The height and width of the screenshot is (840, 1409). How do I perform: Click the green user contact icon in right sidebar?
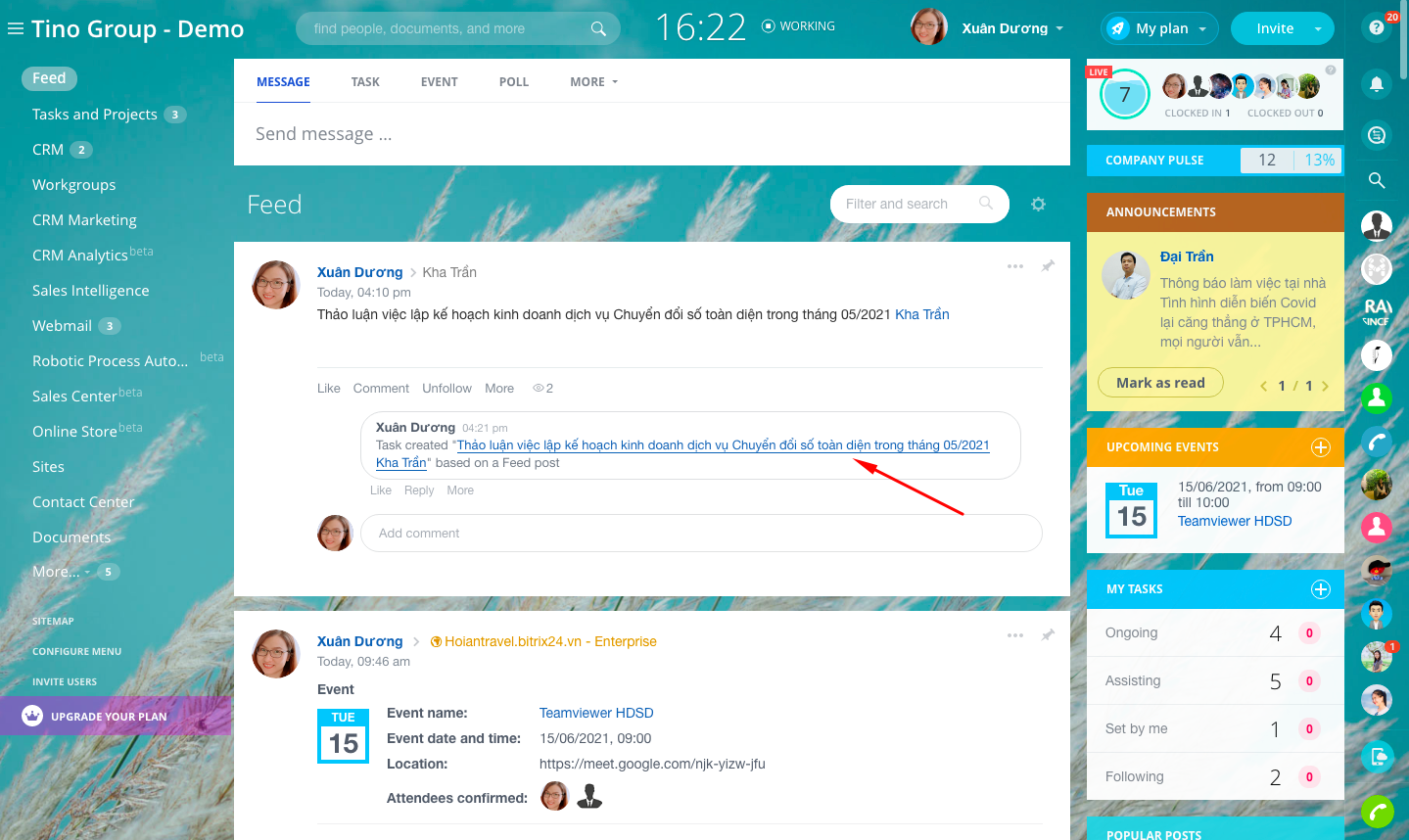[1377, 397]
